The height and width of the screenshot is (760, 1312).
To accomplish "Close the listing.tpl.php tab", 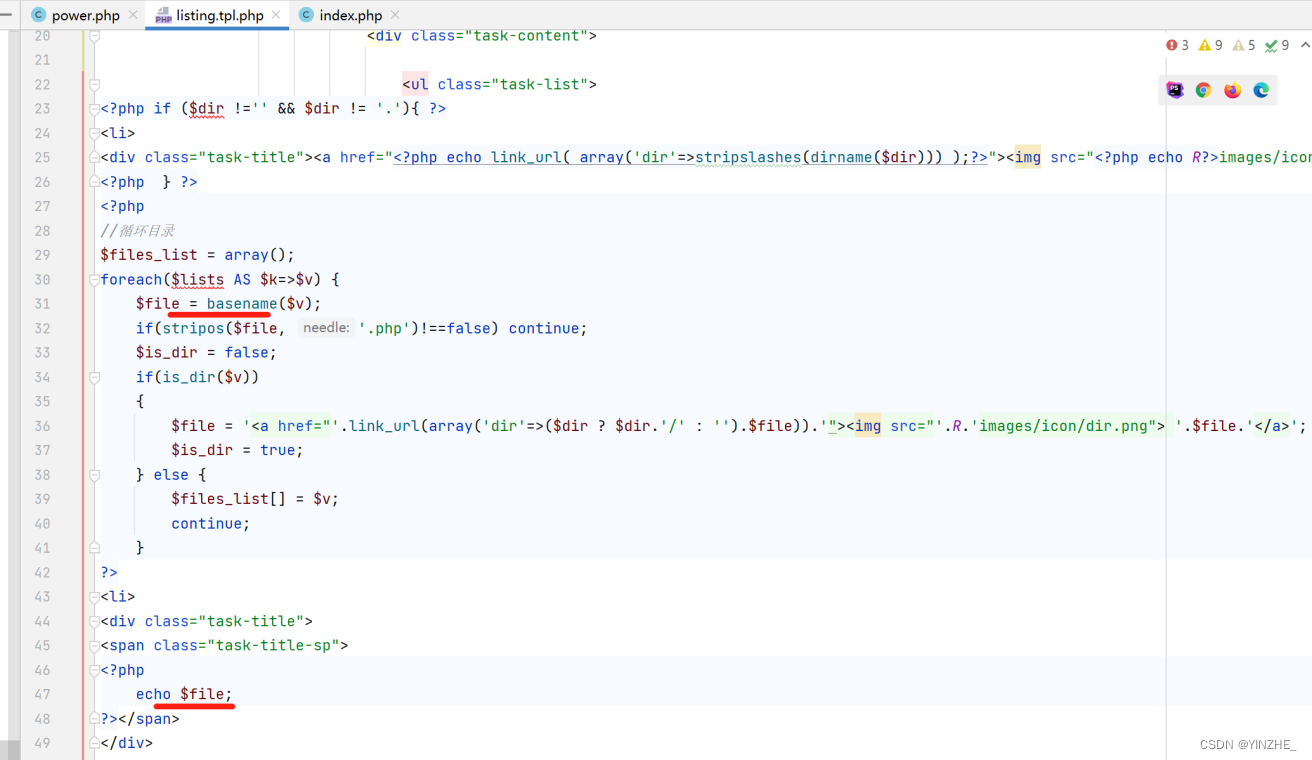I will 276,15.
